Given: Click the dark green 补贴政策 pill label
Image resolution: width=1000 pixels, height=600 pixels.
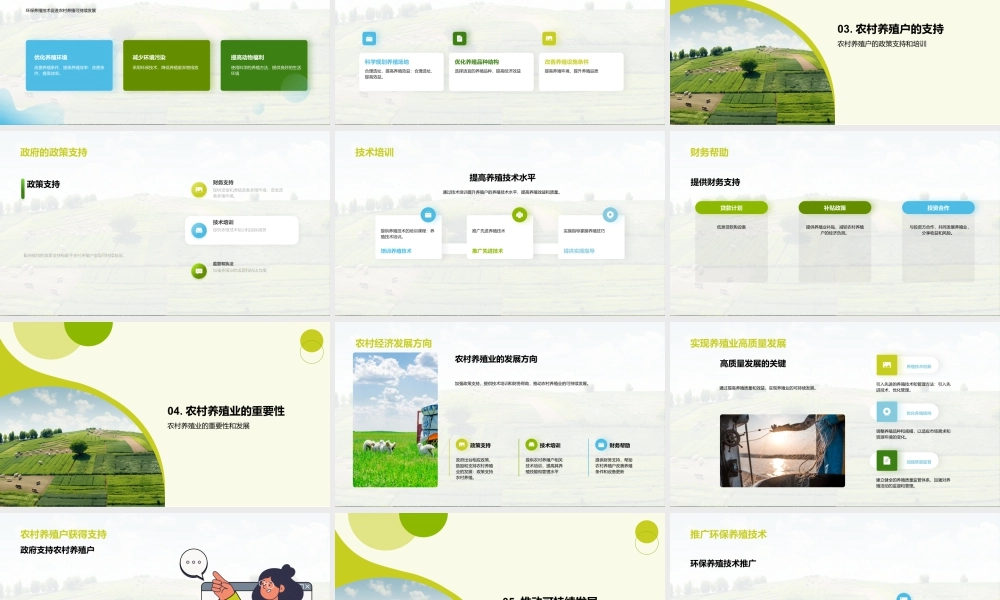Looking at the screenshot, I should point(835,208).
